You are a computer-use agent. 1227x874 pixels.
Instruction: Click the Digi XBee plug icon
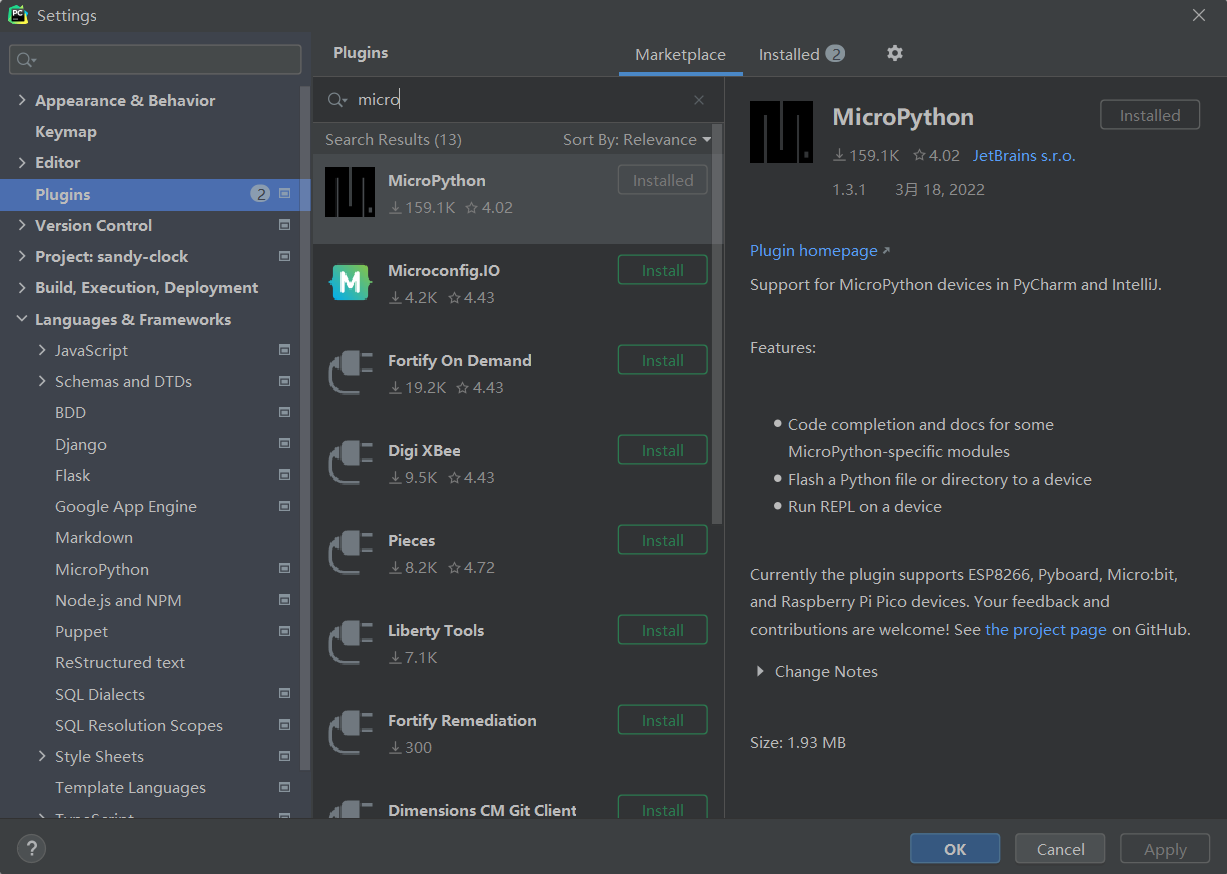[350, 463]
